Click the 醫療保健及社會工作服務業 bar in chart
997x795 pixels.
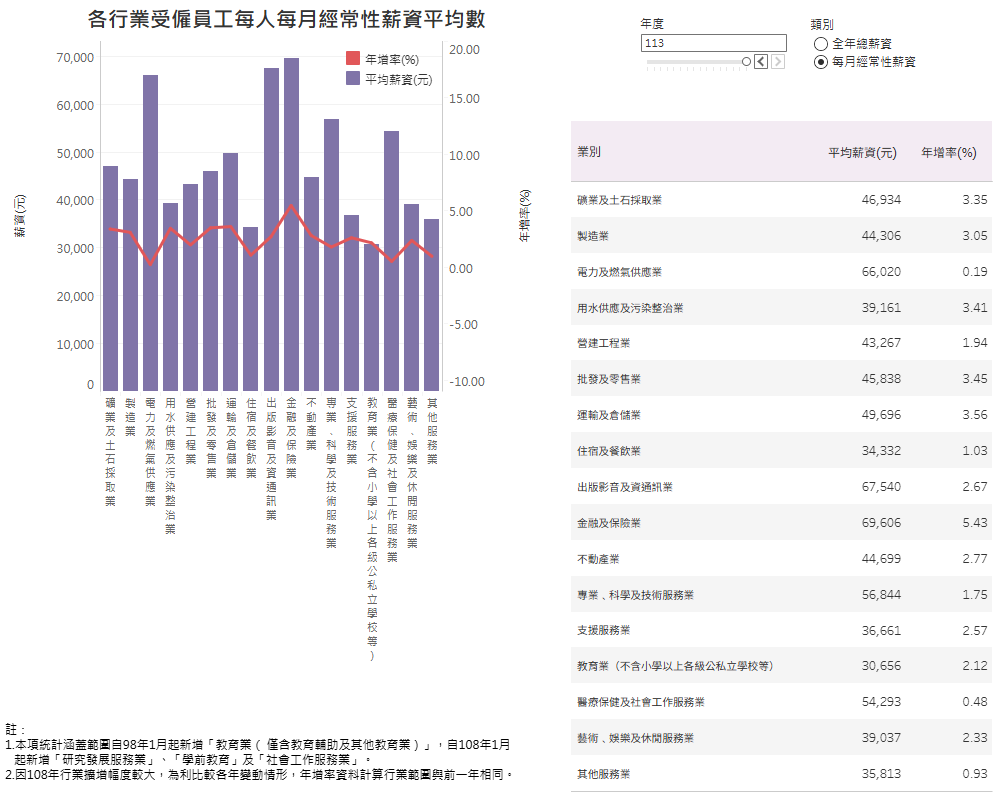391,260
